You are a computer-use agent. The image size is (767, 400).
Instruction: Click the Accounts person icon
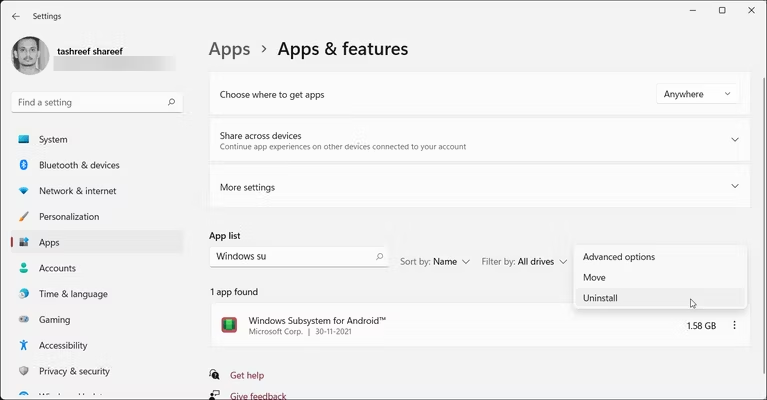[x=23, y=268]
